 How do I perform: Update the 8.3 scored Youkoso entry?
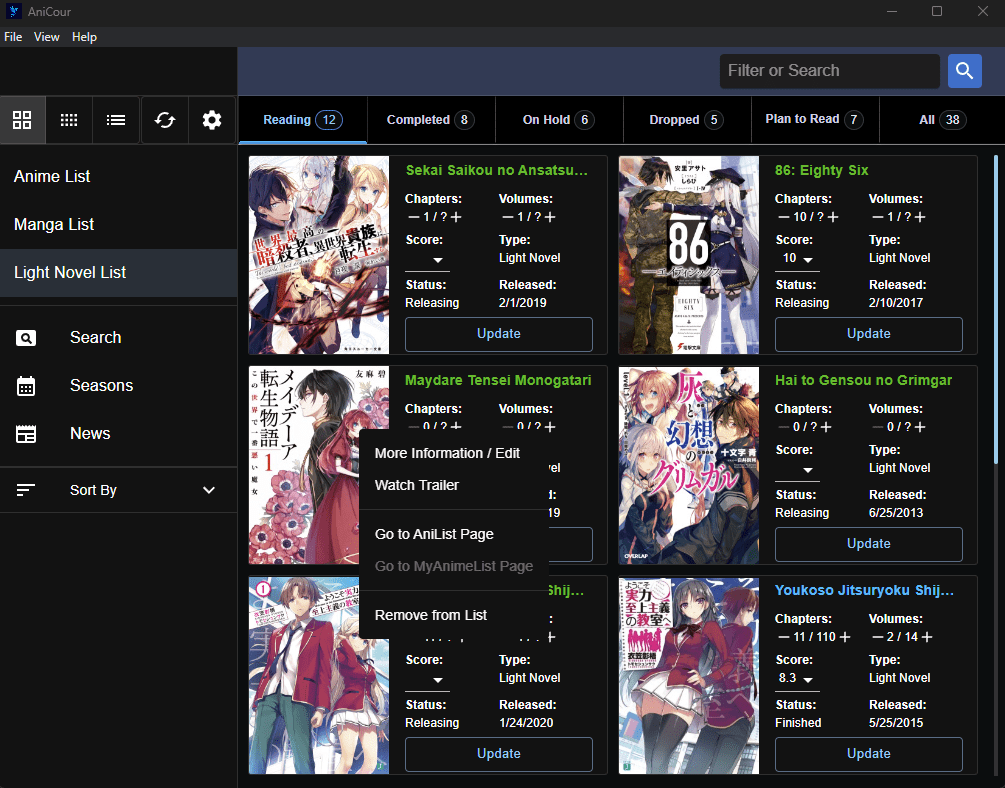click(x=868, y=754)
